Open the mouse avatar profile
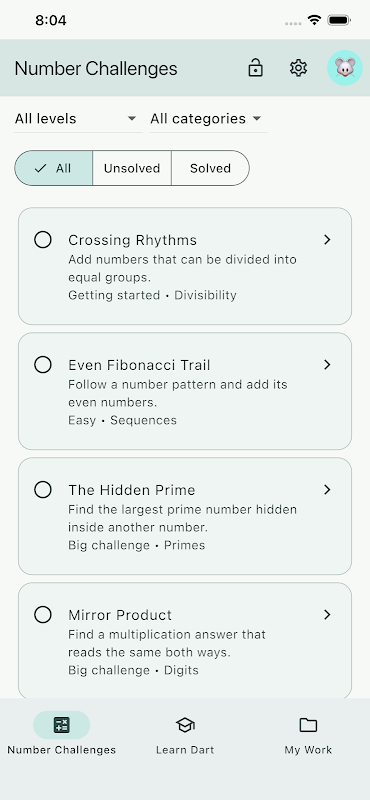Image resolution: width=370 pixels, height=800 pixels. pyautogui.click(x=345, y=68)
